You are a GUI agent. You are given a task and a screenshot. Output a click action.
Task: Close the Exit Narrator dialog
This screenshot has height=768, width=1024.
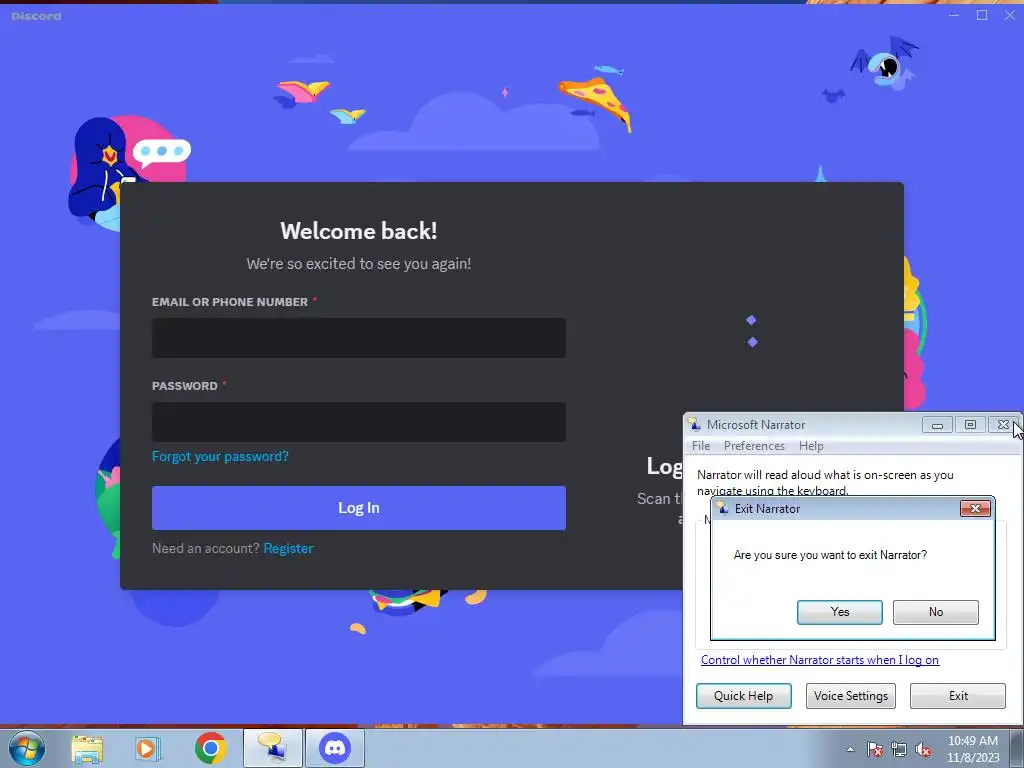[x=975, y=509]
